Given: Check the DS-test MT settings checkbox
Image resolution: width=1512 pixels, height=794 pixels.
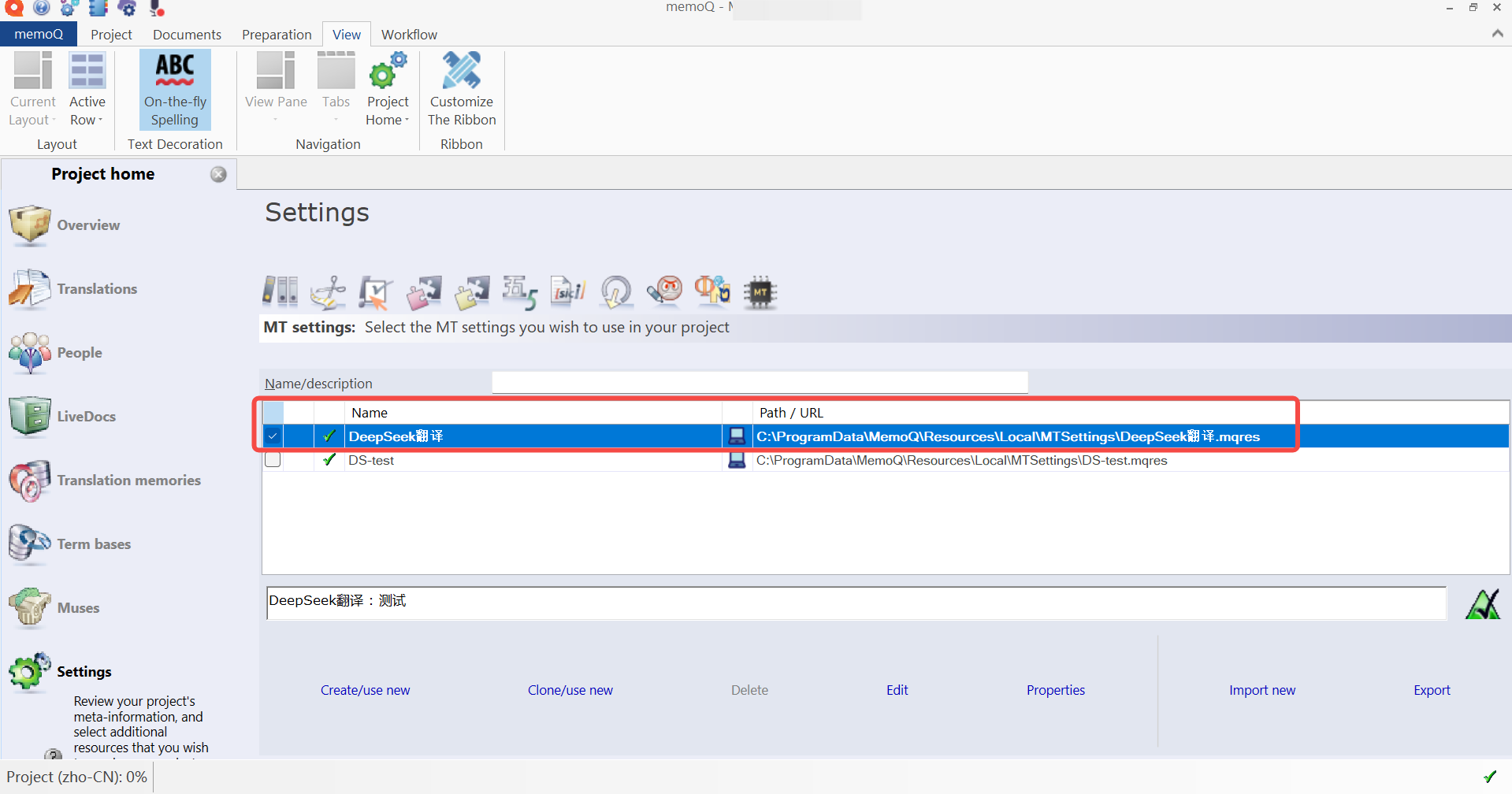Looking at the screenshot, I should click(273, 460).
